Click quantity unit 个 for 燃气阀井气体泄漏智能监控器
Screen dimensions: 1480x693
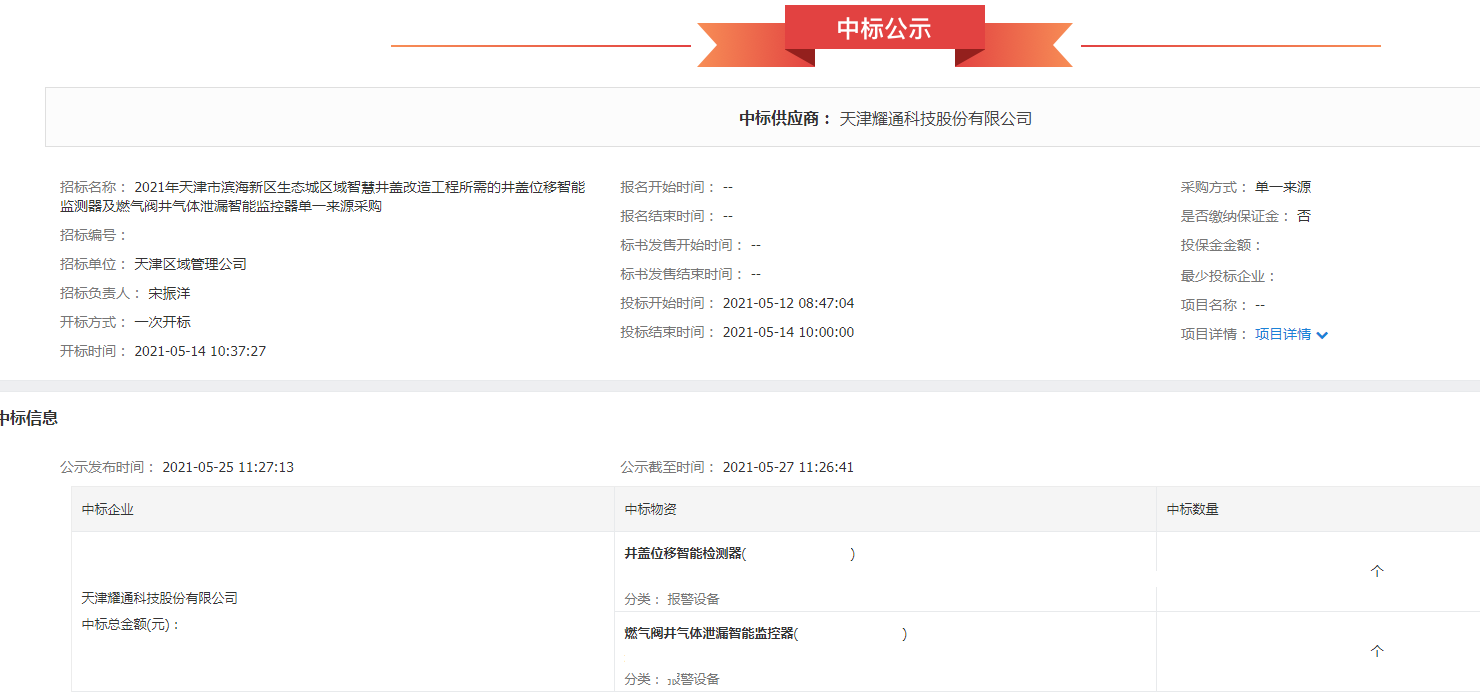point(1376,651)
